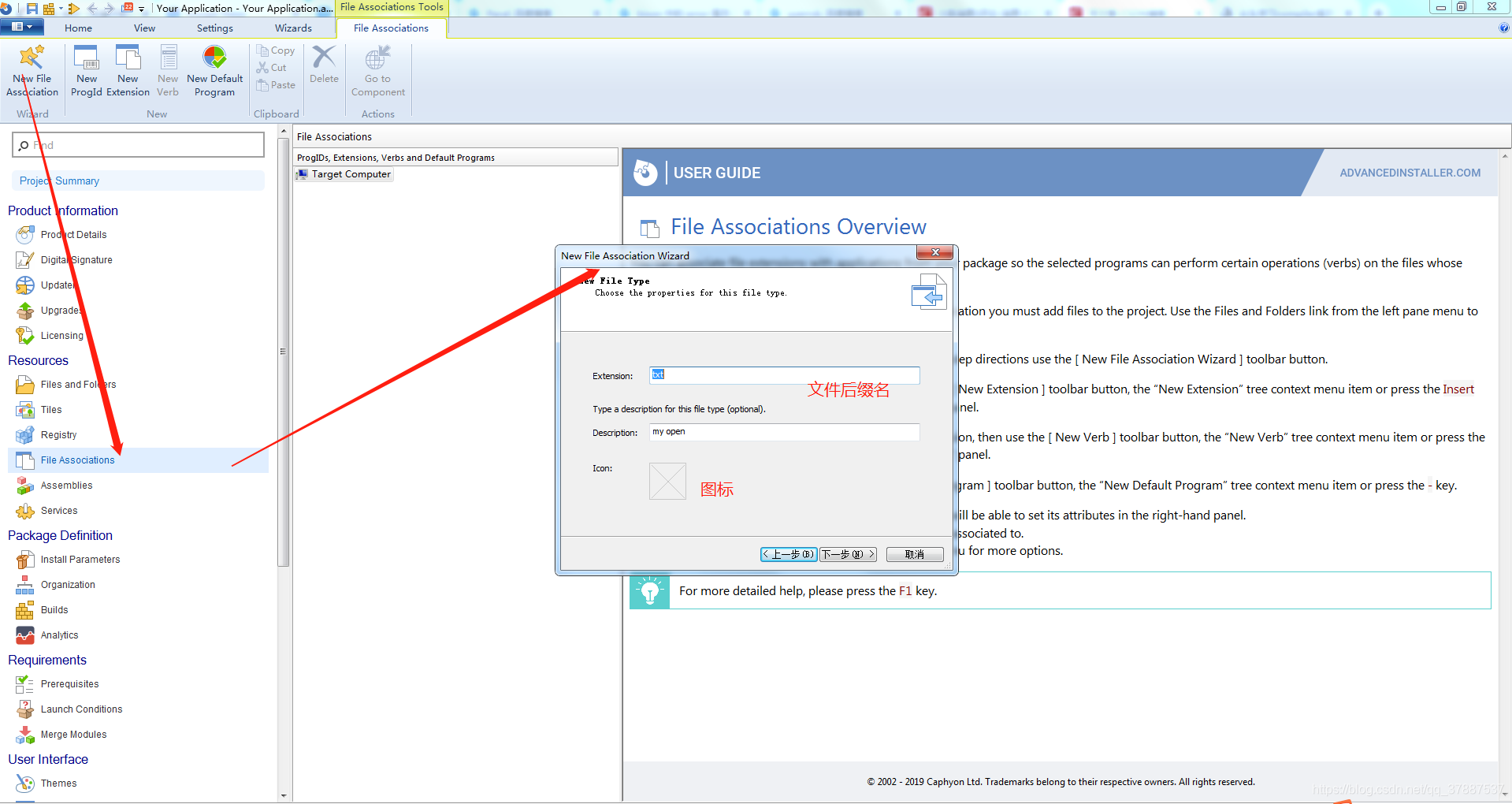The height and width of the screenshot is (804, 1512).
Task: Add a New Default Program
Action: [x=214, y=70]
